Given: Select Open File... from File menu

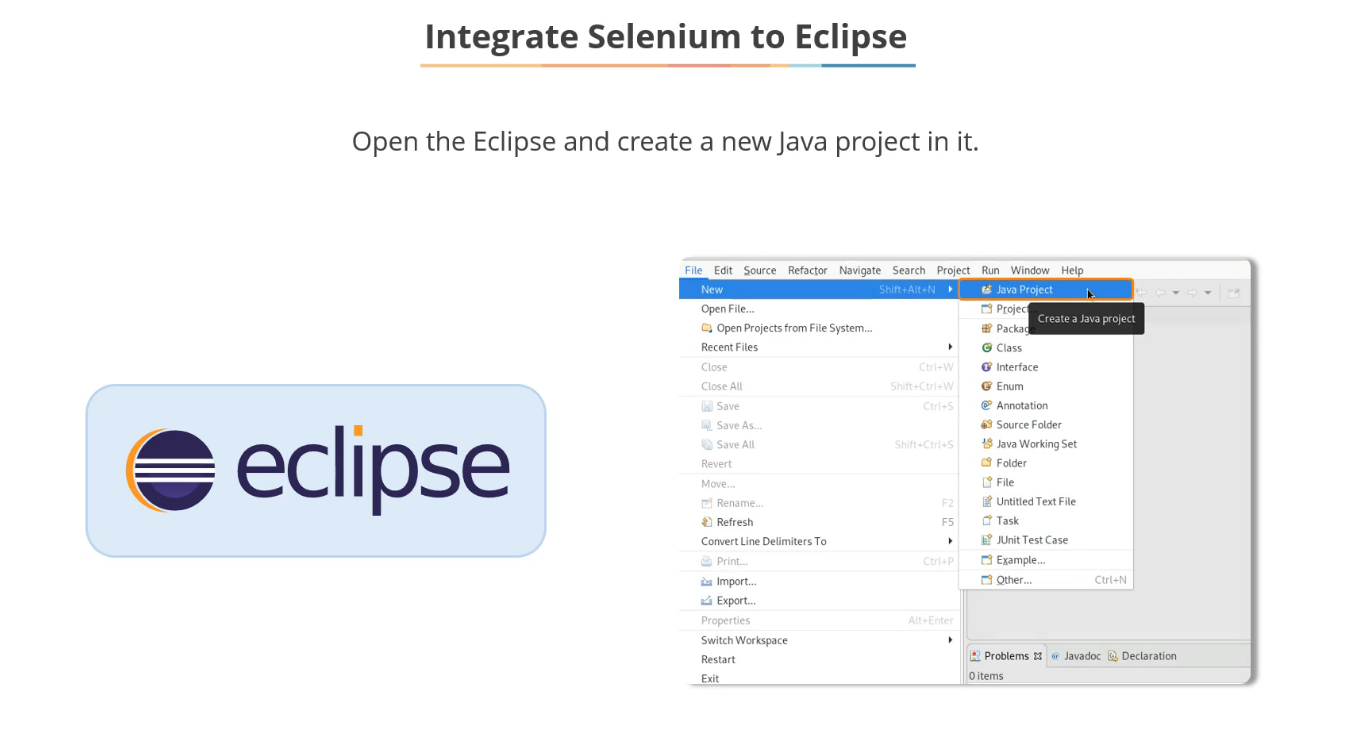Looking at the screenshot, I should (x=819, y=309).
